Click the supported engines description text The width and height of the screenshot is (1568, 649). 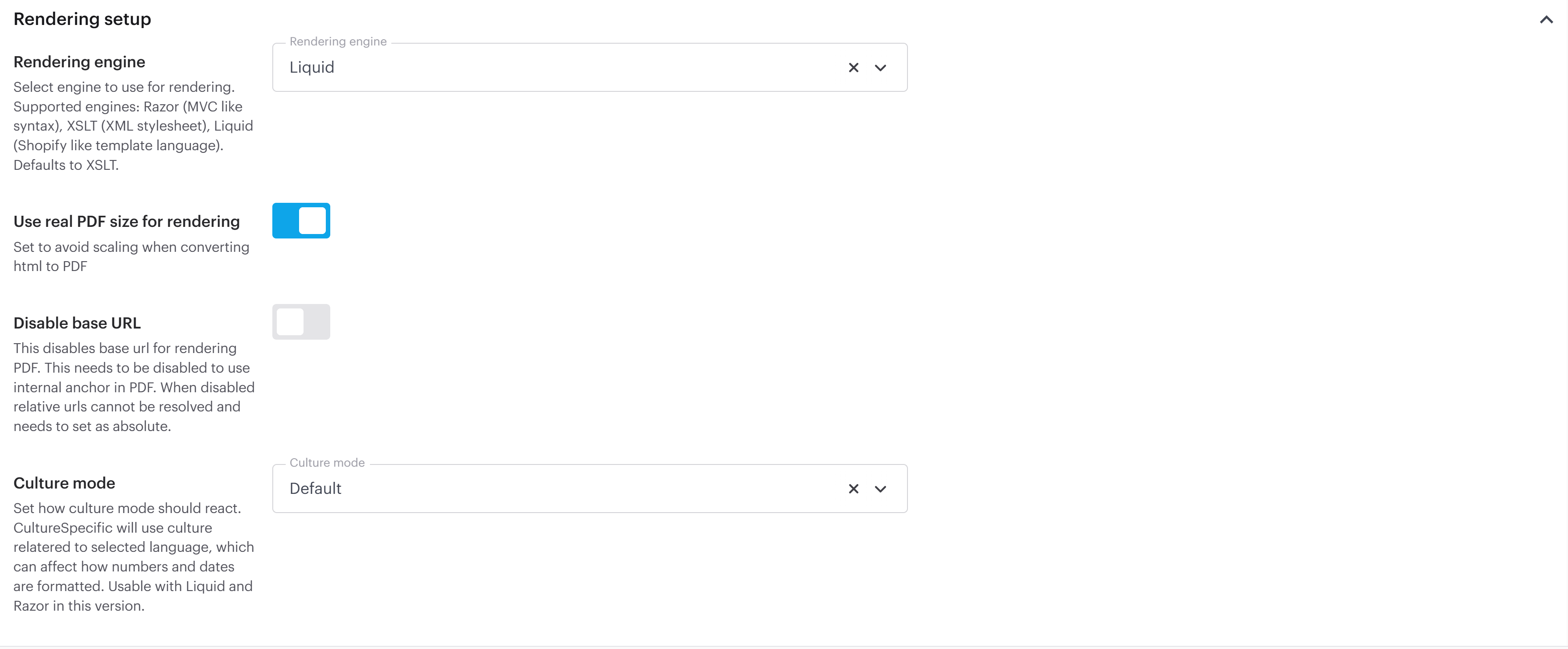click(133, 126)
